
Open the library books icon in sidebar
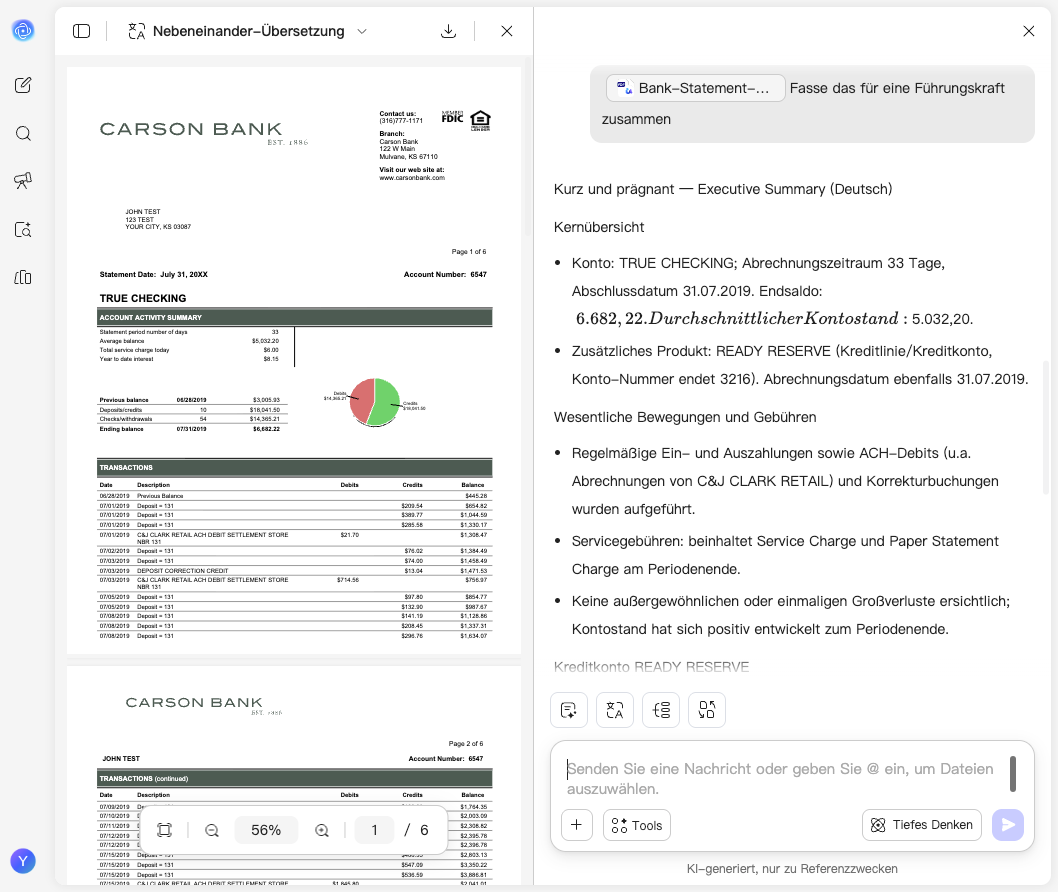(x=23, y=277)
